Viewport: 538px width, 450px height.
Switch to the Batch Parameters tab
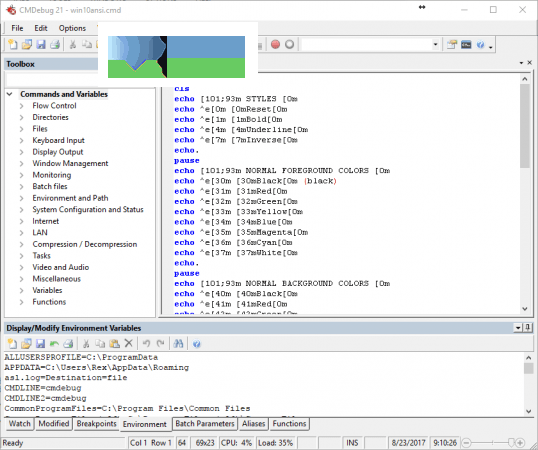pos(205,424)
